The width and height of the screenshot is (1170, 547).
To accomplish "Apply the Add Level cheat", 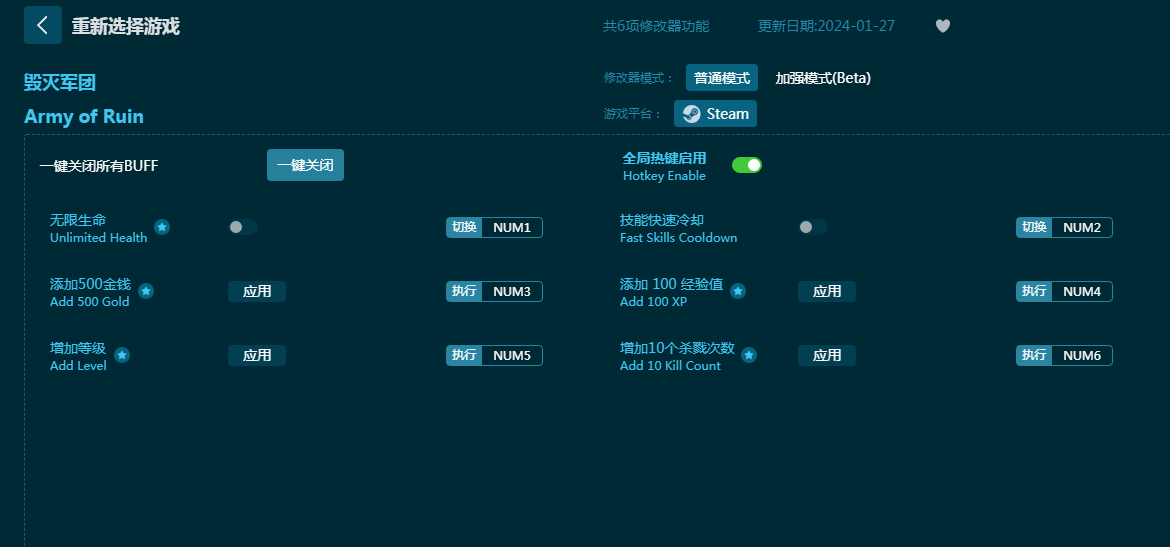I will [x=257, y=355].
